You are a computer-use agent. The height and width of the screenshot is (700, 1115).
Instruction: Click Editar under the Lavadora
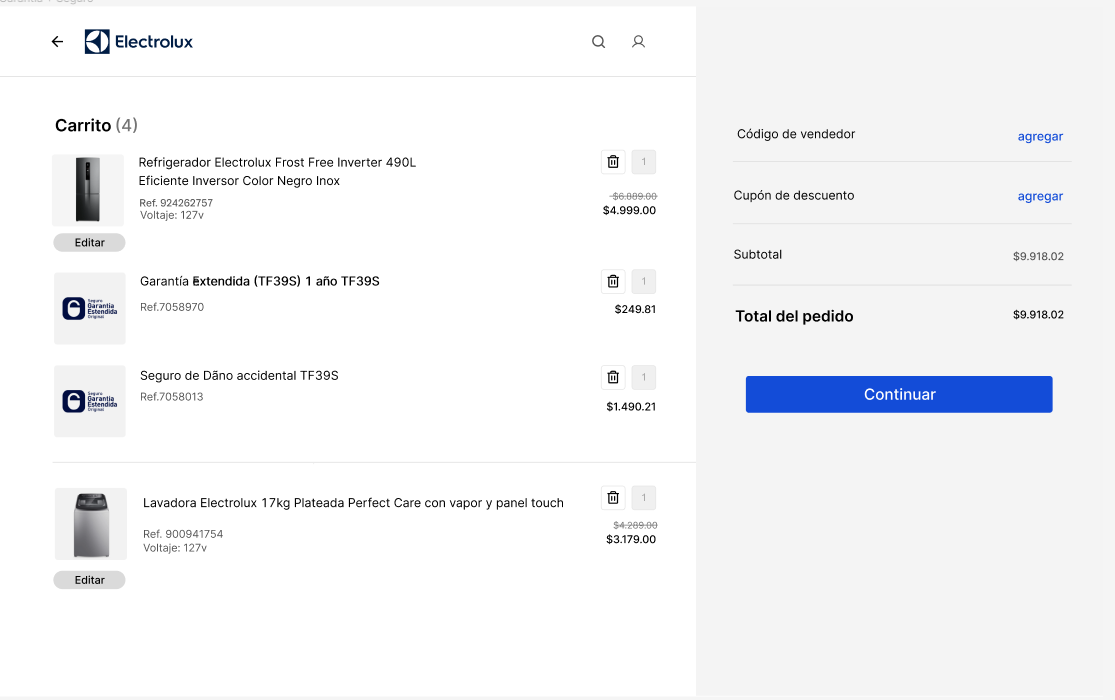[x=89, y=579]
